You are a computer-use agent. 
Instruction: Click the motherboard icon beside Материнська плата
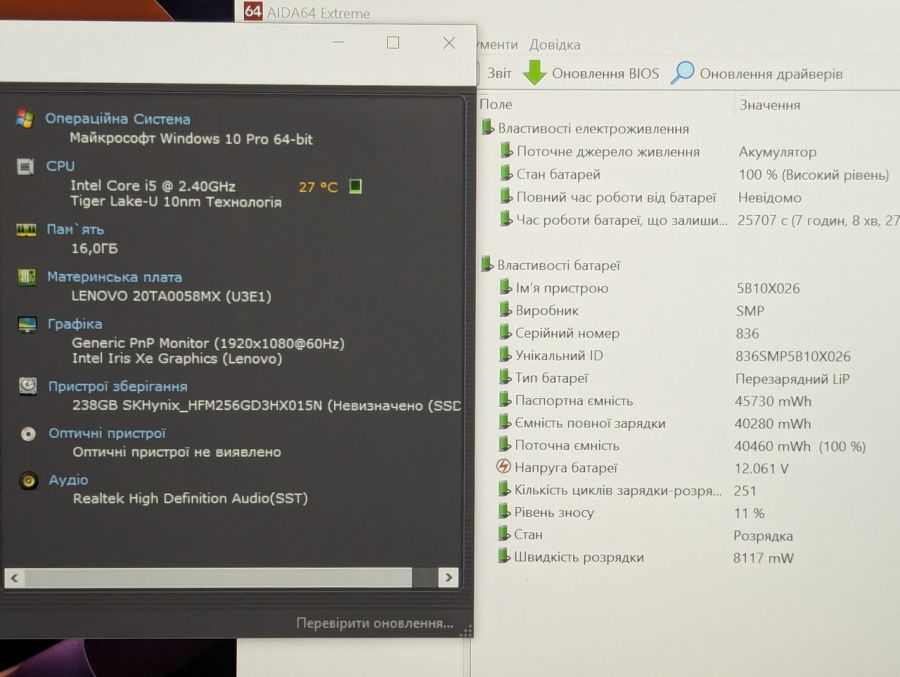[x=26, y=277]
